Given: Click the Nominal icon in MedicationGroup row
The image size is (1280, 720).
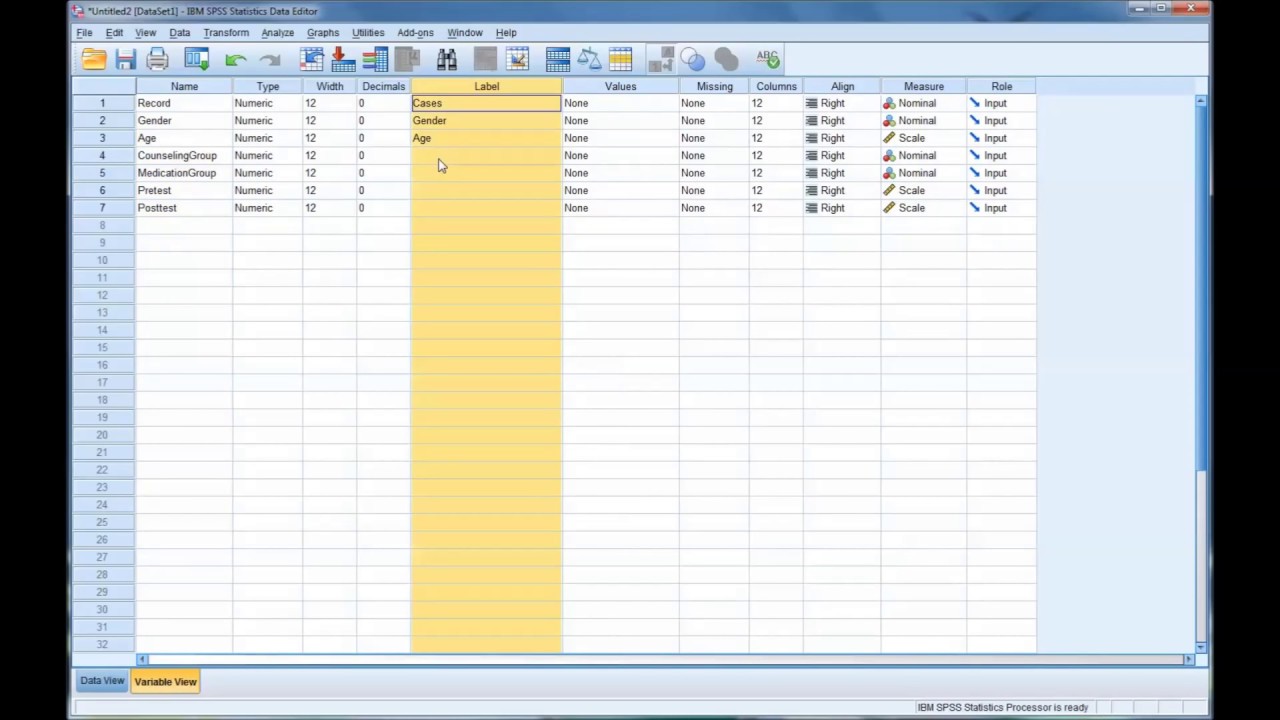Looking at the screenshot, I should click(889, 173).
